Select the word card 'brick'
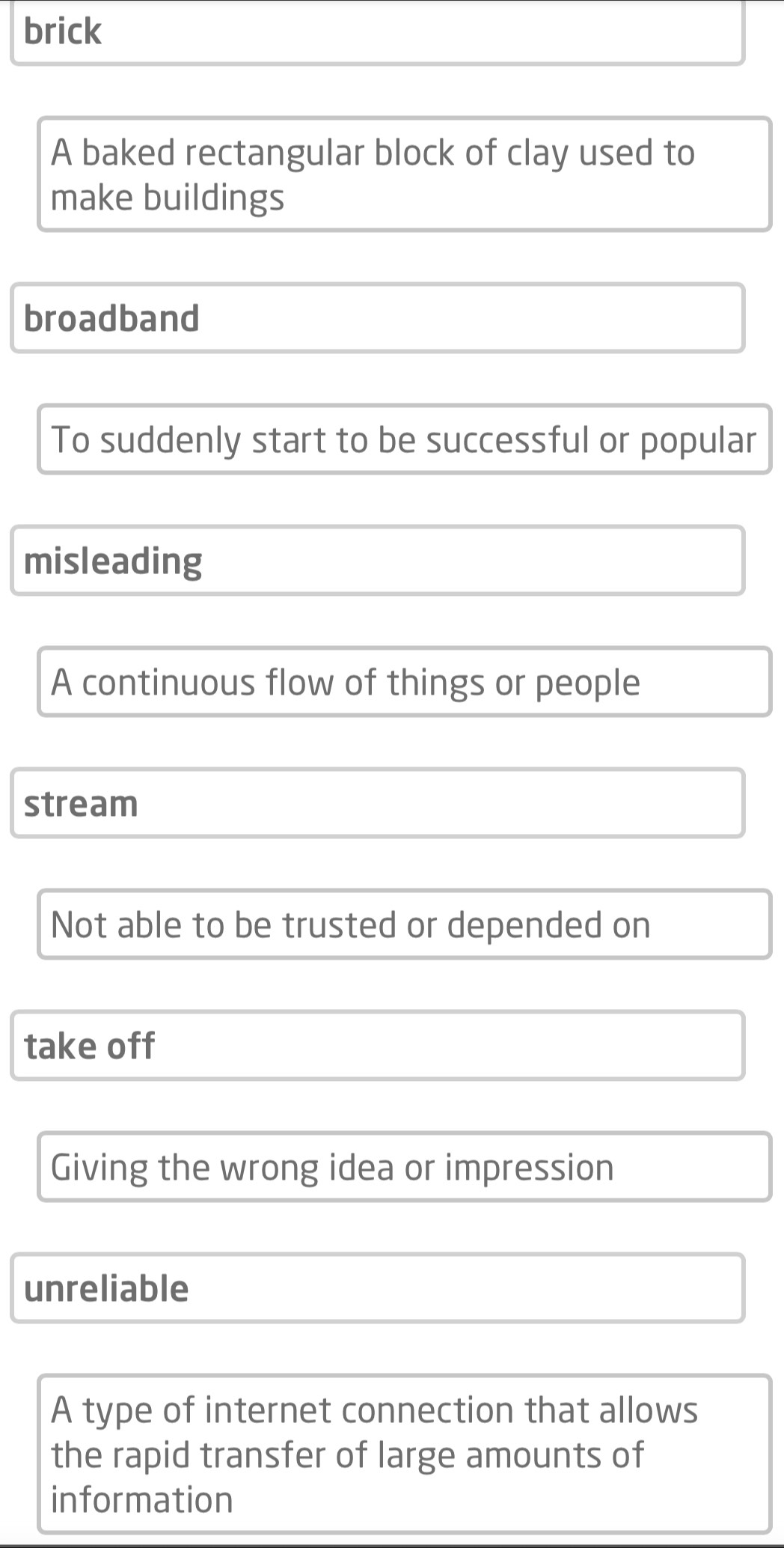This screenshot has width=784, height=1548. (x=378, y=32)
